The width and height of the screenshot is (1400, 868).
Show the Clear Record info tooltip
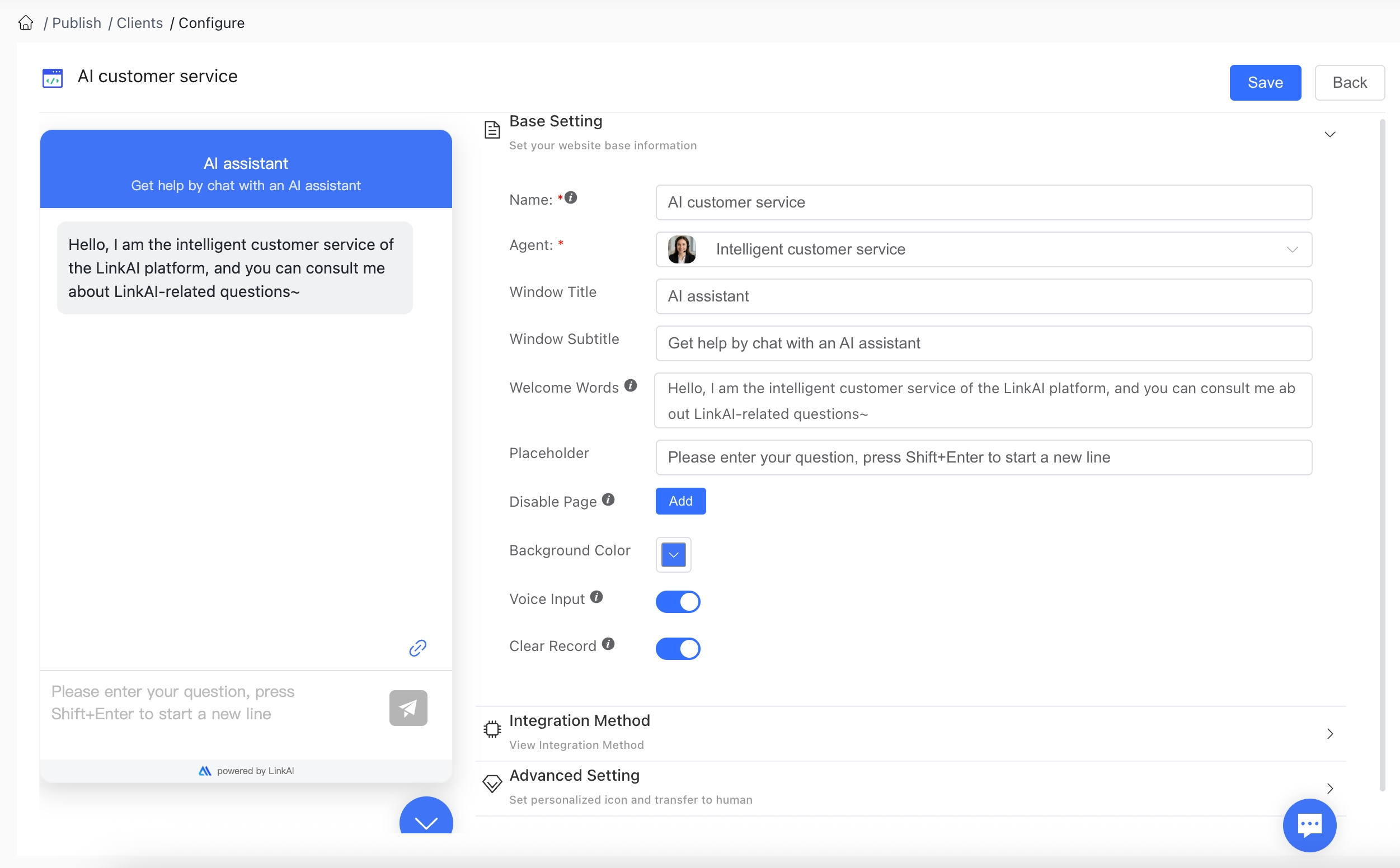pyautogui.click(x=608, y=644)
